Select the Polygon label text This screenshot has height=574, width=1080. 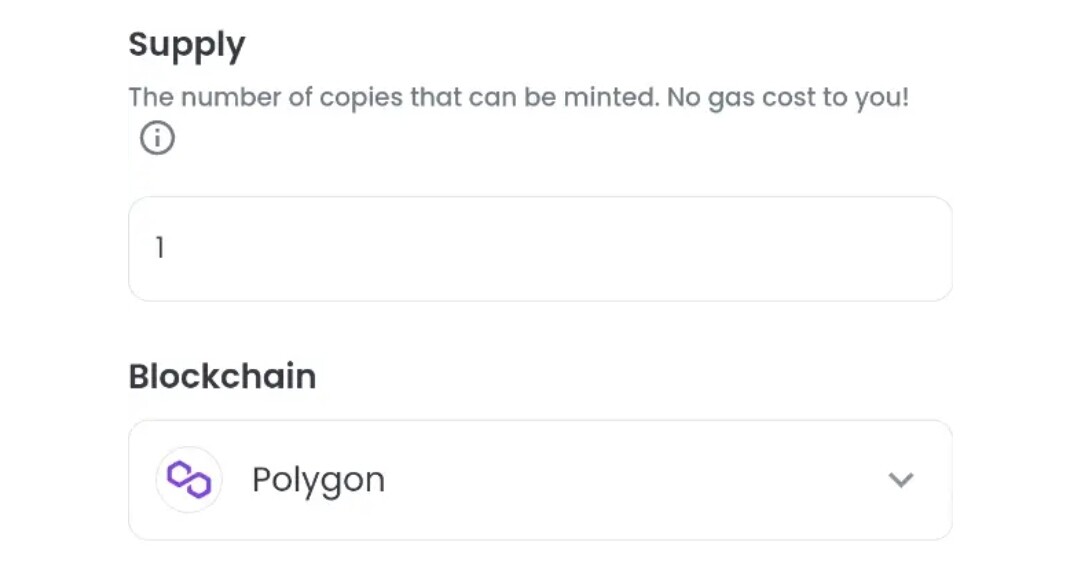(318, 480)
